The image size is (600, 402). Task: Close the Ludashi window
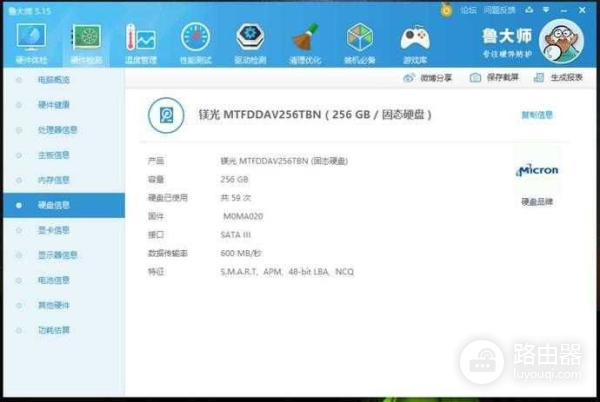(582, 10)
